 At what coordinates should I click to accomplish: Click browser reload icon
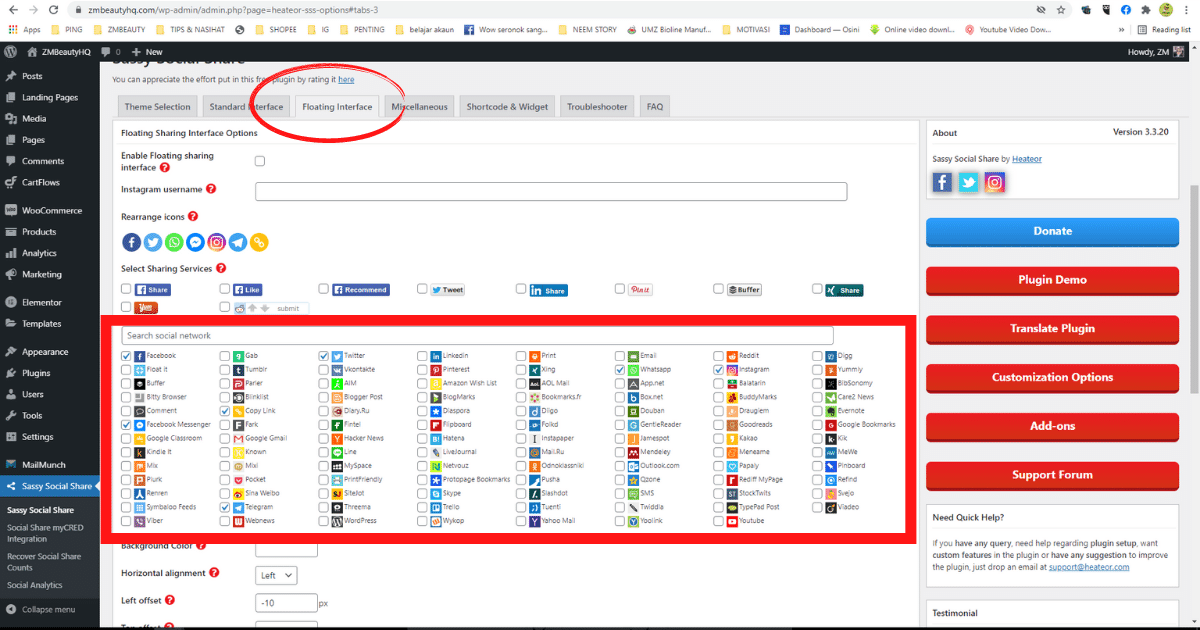pyautogui.click(x=55, y=9)
